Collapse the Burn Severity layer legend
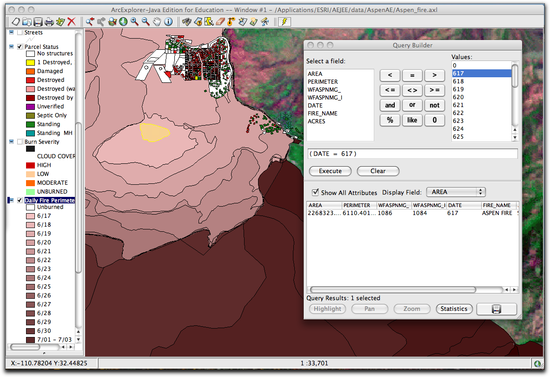The width and height of the screenshot is (550, 377). tap(11, 142)
